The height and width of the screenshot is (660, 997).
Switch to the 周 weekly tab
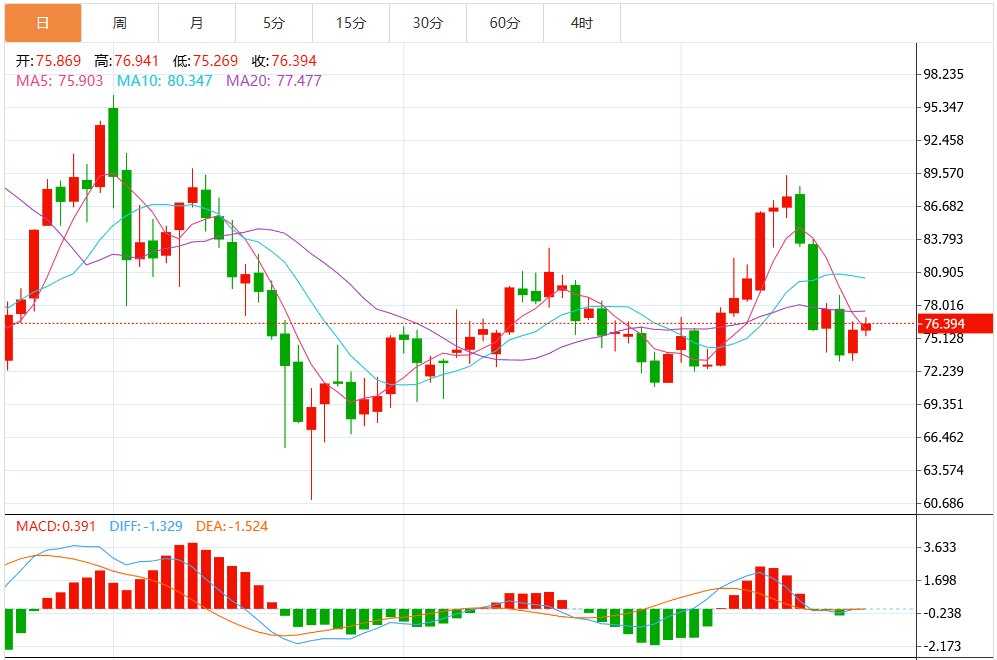[120, 23]
